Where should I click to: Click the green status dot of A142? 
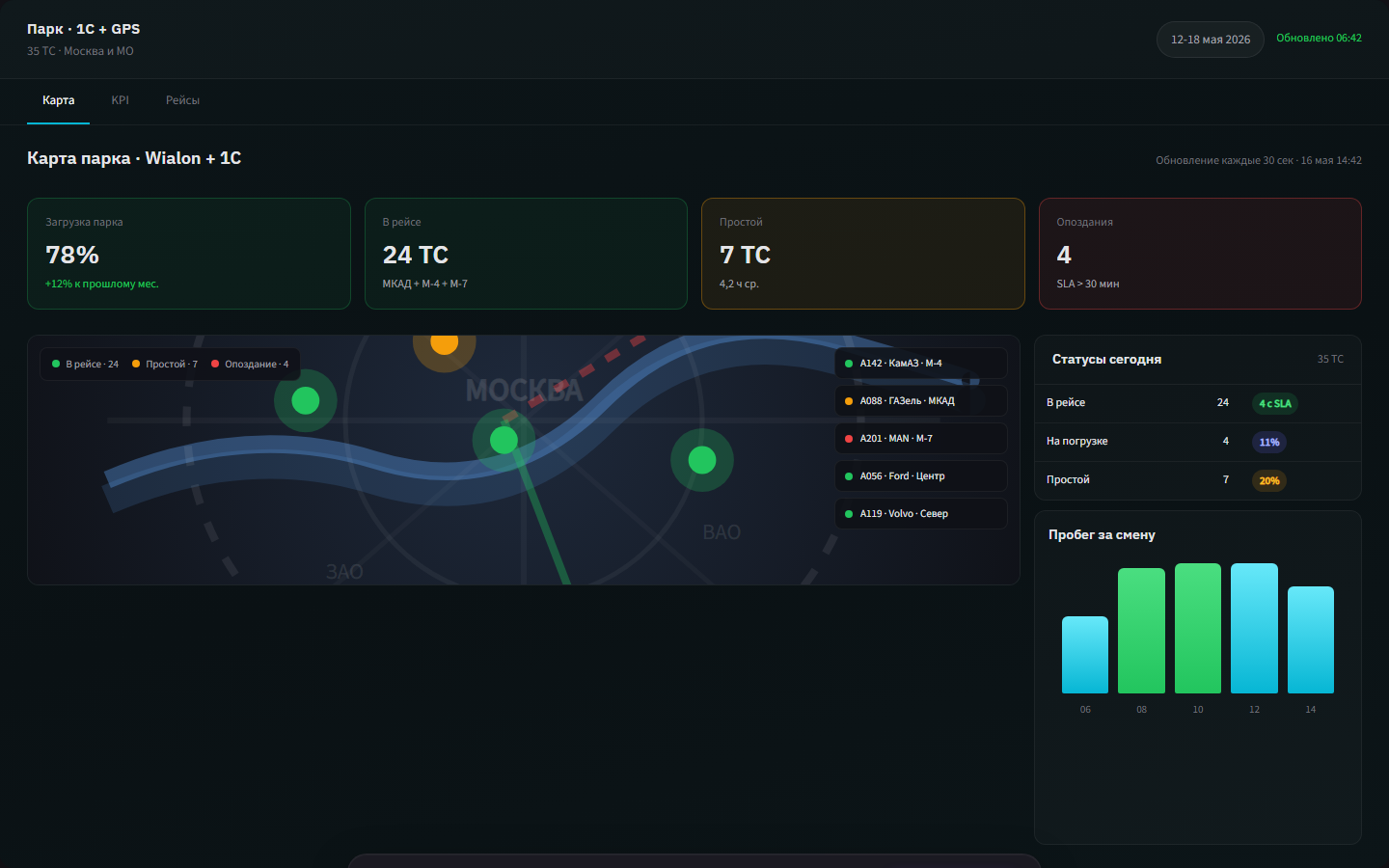[849, 364]
